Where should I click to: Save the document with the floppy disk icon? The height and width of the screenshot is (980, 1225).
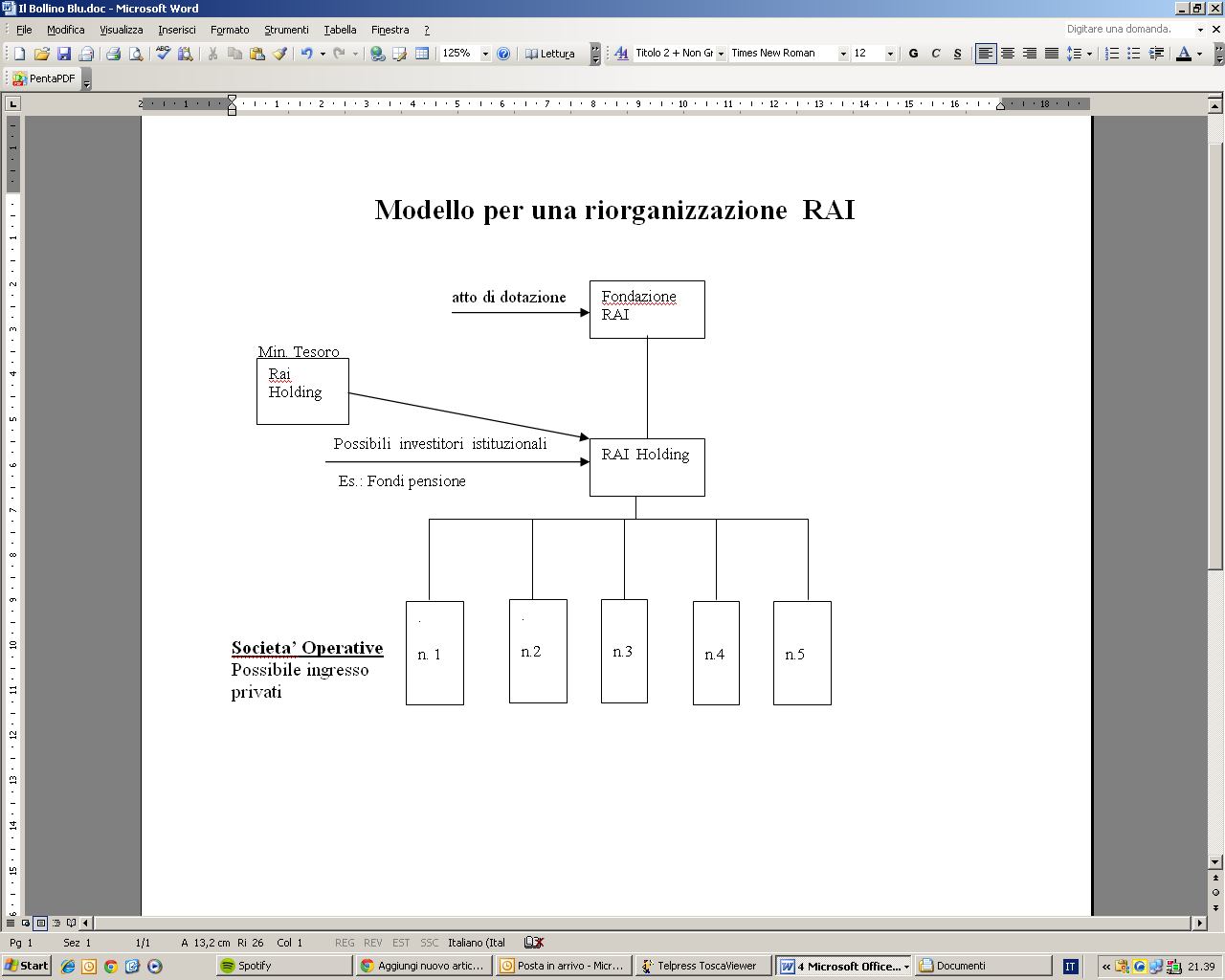(x=64, y=54)
